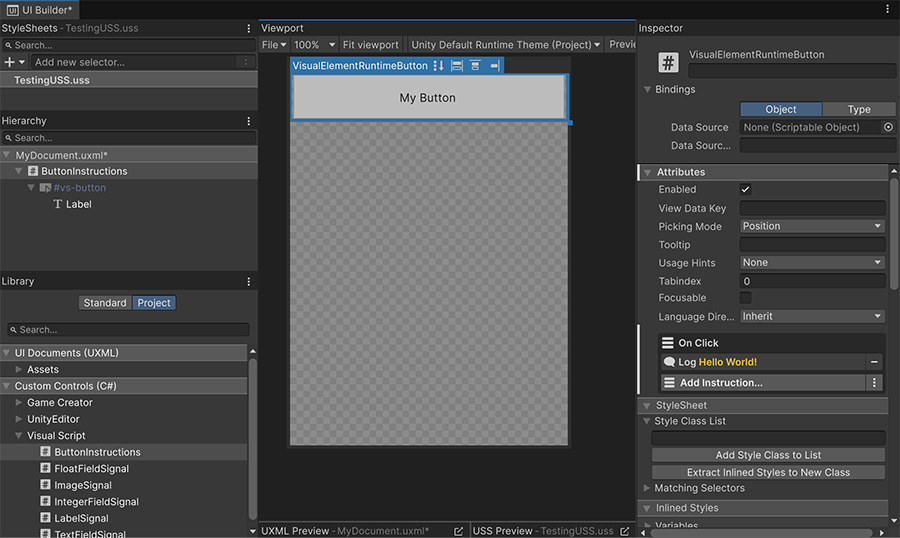Click My Button in the viewport canvas

pyautogui.click(x=428, y=98)
